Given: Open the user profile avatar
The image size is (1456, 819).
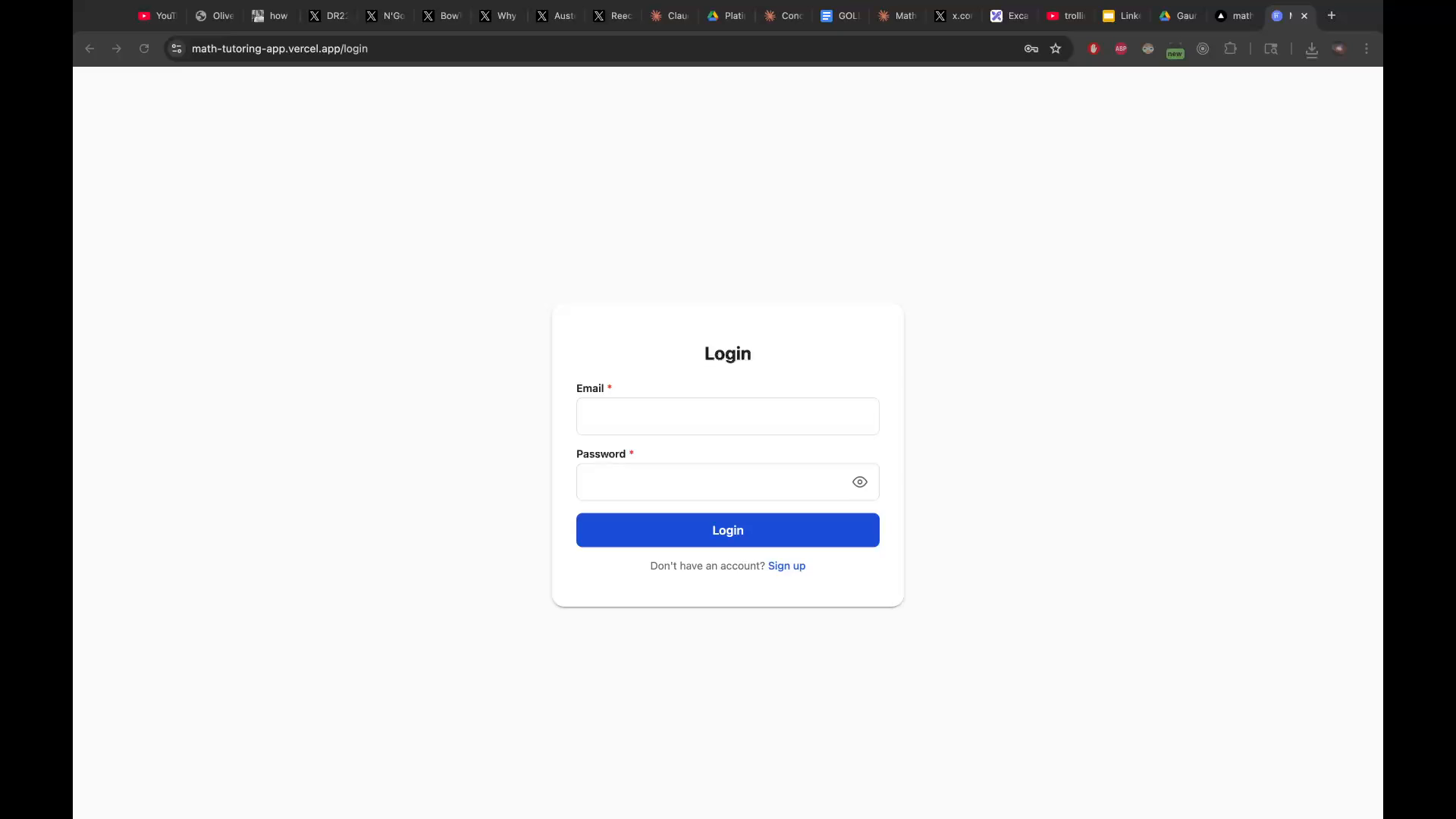Looking at the screenshot, I should click(1339, 49).
